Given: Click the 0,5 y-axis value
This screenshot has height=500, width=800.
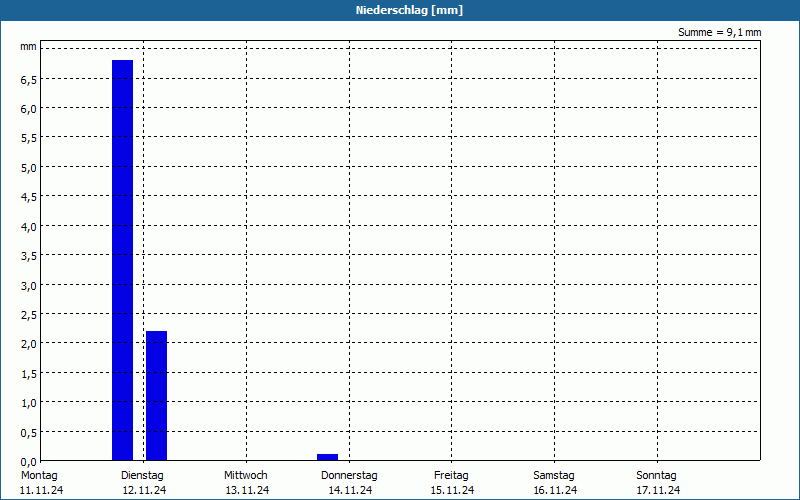Looking at the screenshot, I should (29, 433).
